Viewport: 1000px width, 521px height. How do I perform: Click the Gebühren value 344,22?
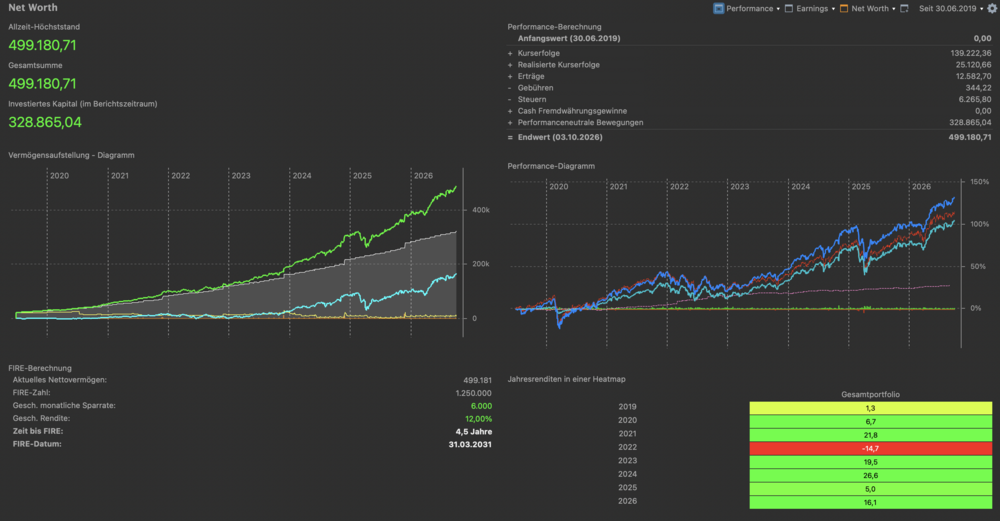978,88
